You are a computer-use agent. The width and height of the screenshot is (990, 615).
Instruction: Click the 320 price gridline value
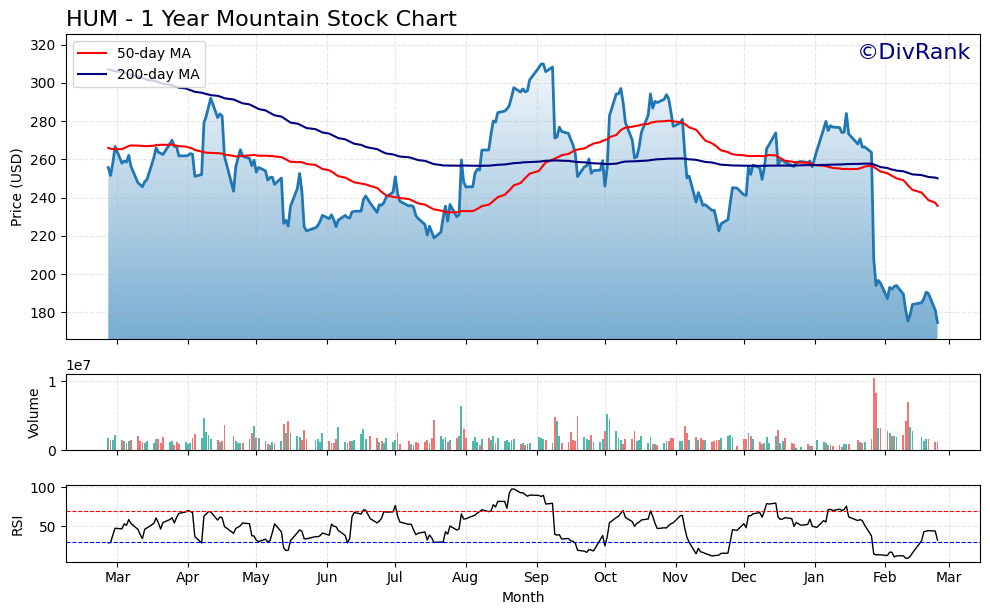pos(44,43)
